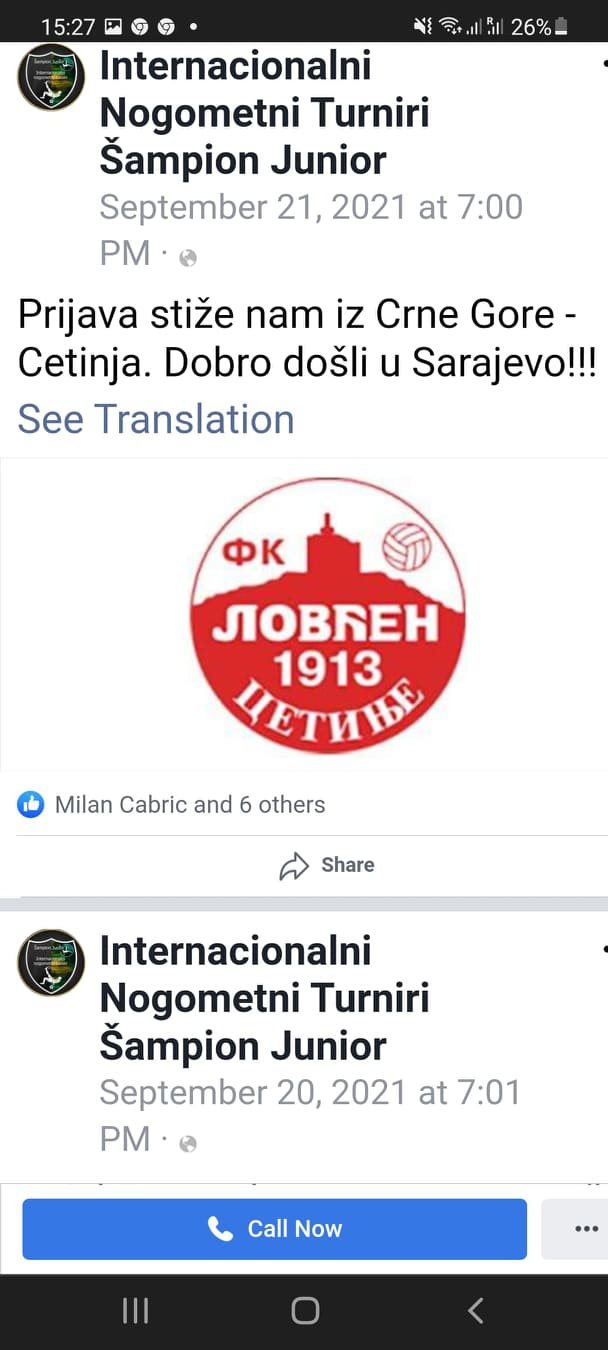Open the page avatar on the first post
Image resolution: width=608 pixels, height=1350 pixels.
point(51,77)
